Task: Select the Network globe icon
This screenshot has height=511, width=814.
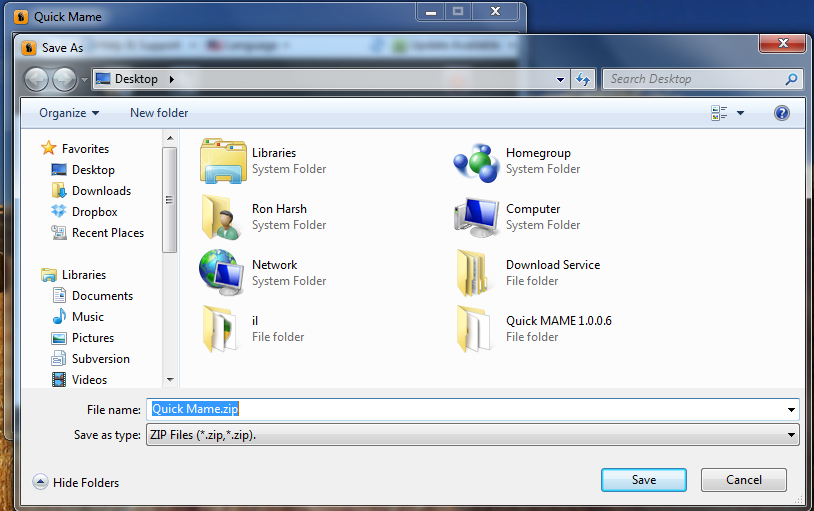Action: [222, 272]
